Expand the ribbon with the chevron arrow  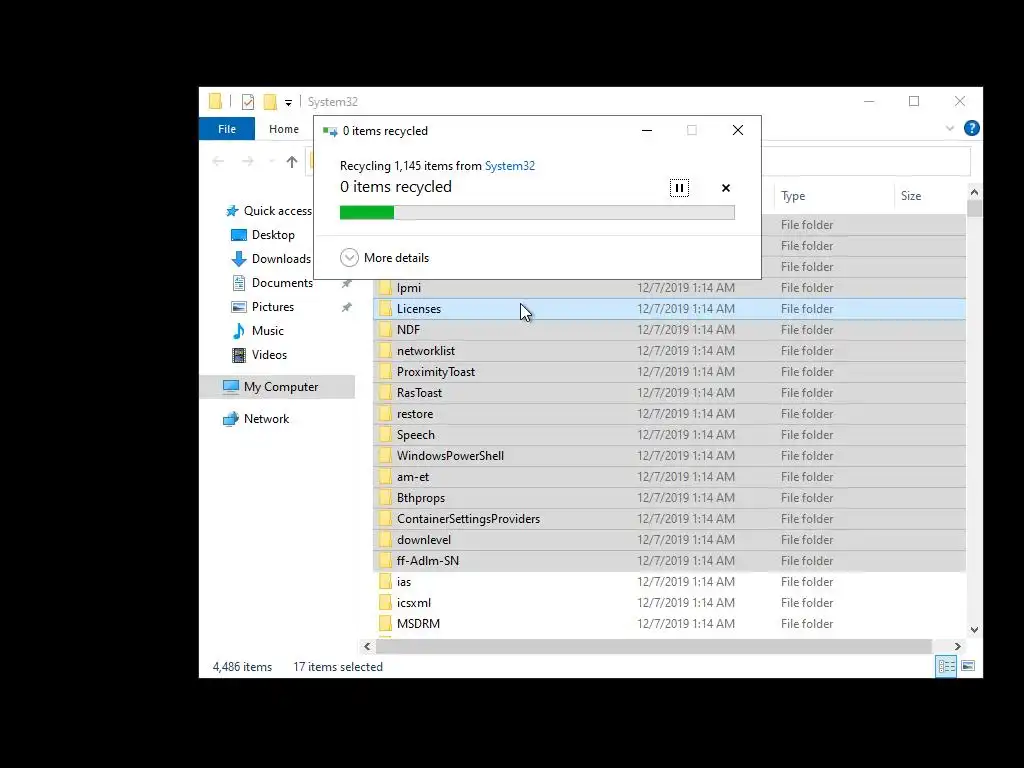click(950, 129)
